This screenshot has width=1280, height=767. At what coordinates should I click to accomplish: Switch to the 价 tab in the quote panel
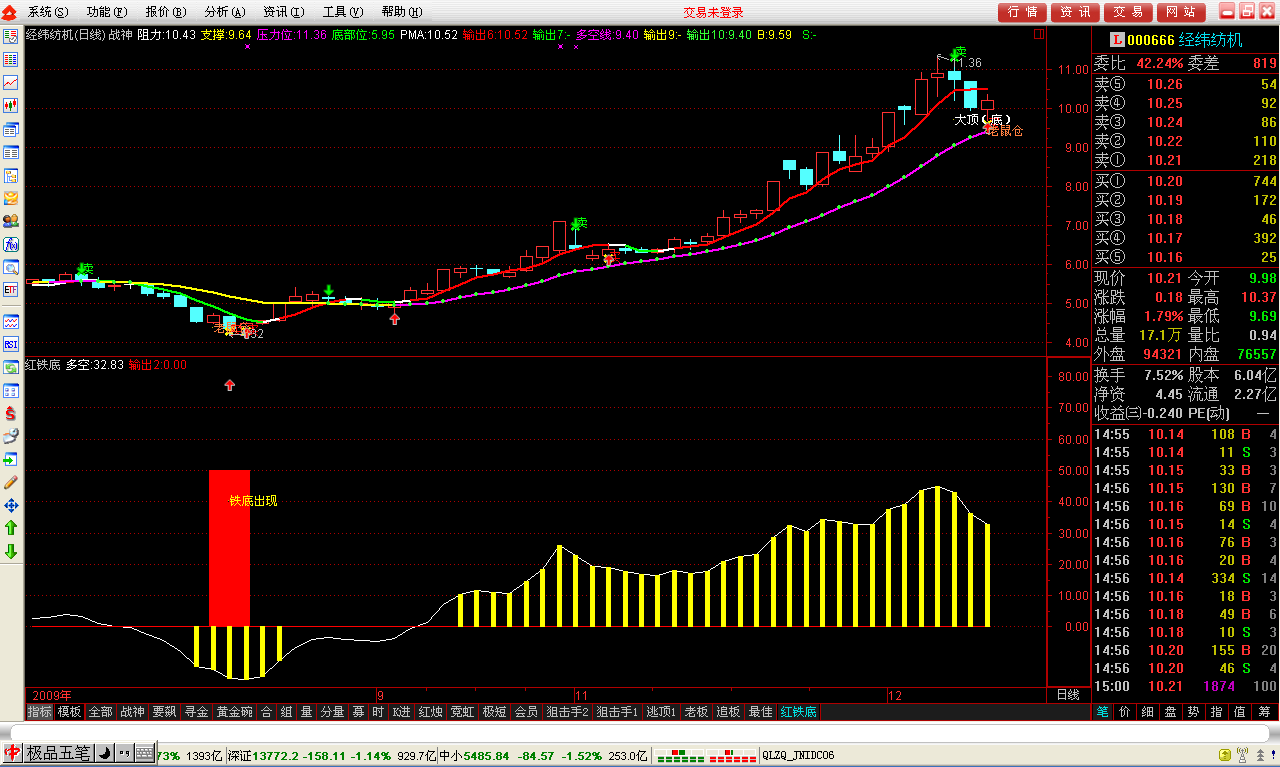click(1124, 712)
